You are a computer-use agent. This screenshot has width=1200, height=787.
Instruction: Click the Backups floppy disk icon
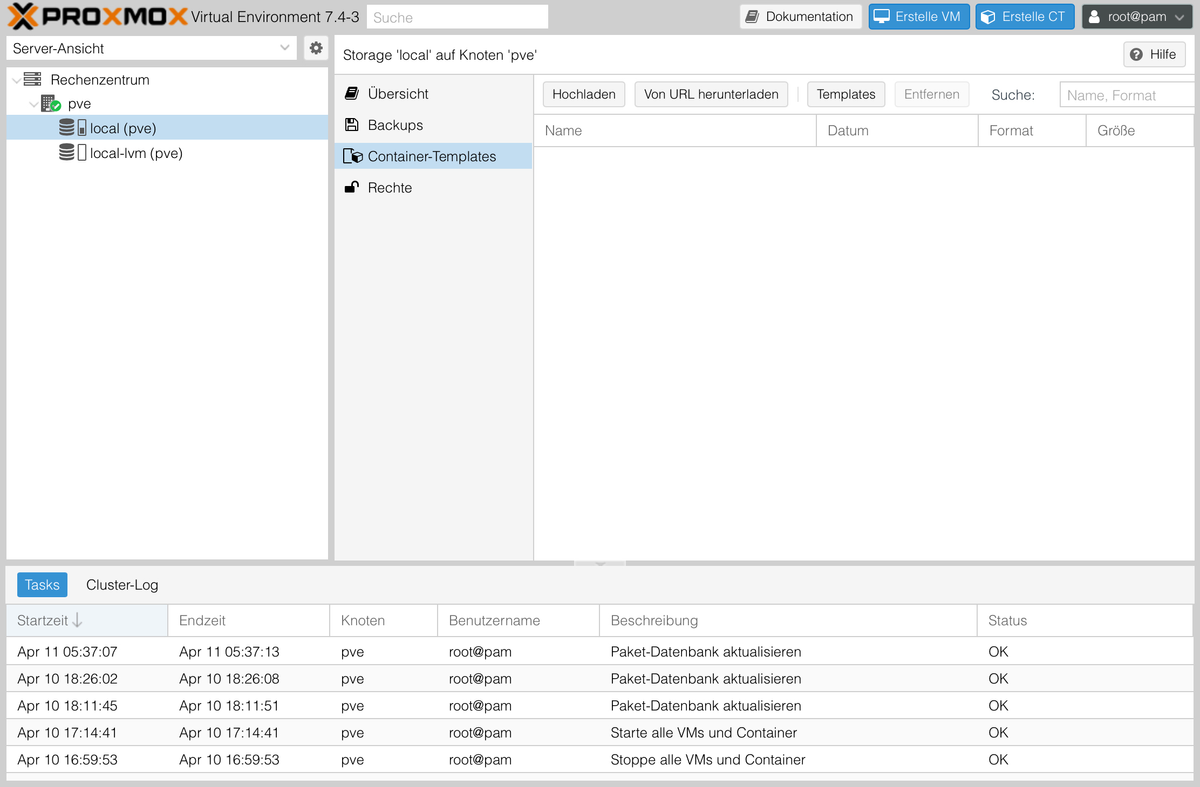click(x=351, y=125)
